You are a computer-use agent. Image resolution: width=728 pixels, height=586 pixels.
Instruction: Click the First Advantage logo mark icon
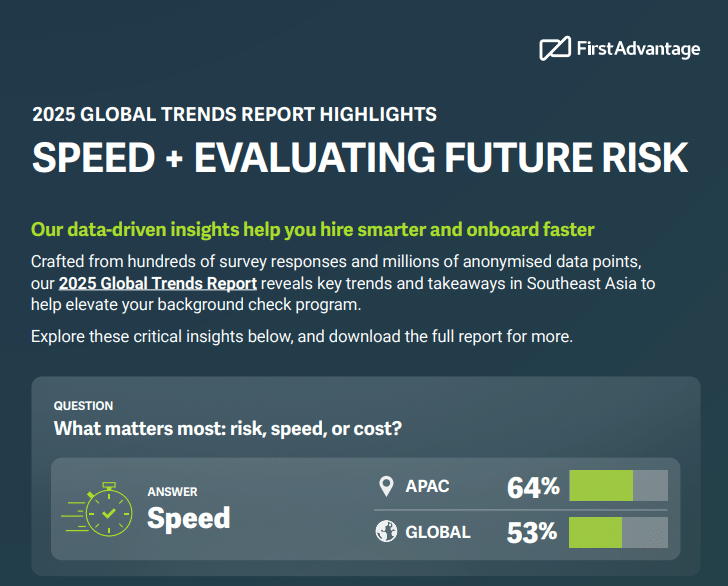pyautogui.click(x=554, y=48)
